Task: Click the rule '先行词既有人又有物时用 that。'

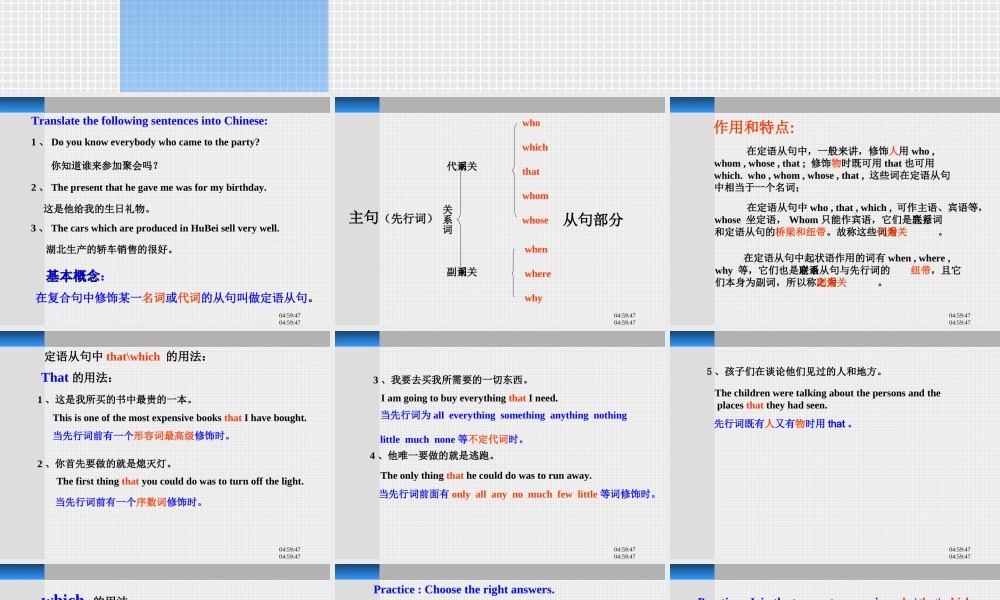Action: (x=783, y=423)
